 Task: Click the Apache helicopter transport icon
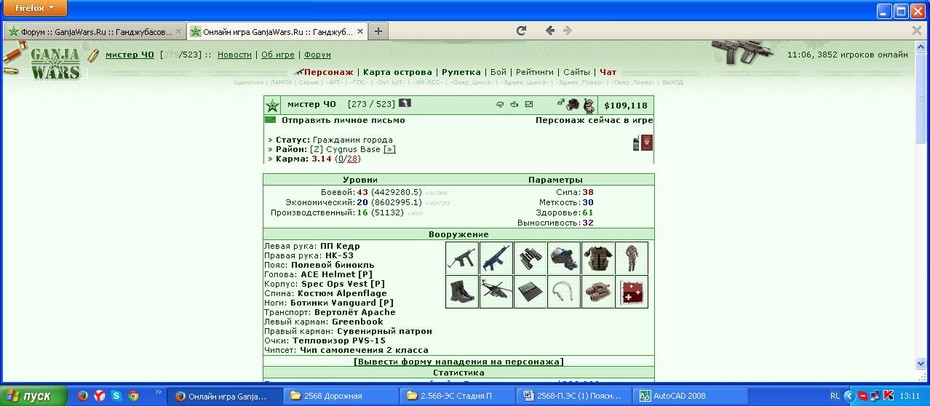pos(496,292)
